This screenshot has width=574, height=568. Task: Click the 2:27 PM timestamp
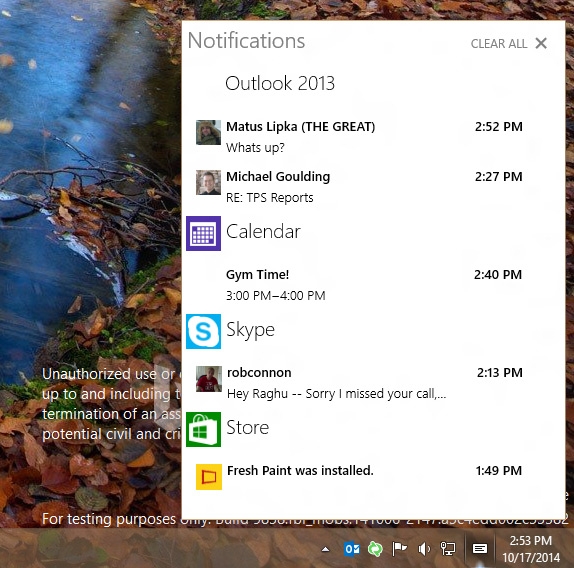tap(499, 176)
